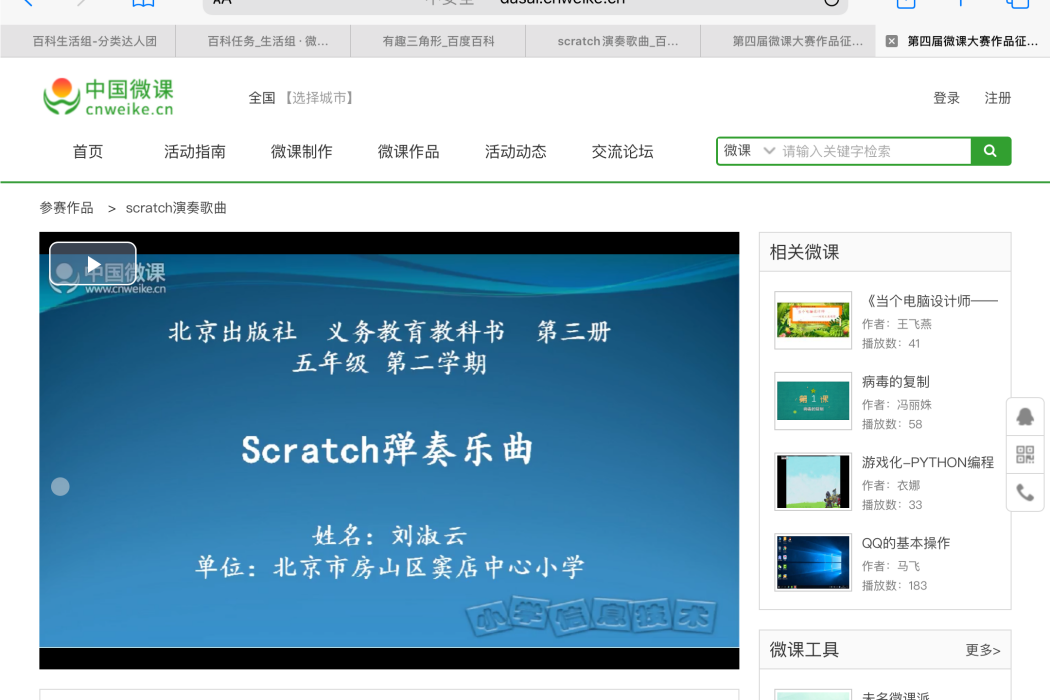The height and width of the screenshot is (700, 1050).
Task: Open 微课作品 menu item
Action: (x=408, y=151)
